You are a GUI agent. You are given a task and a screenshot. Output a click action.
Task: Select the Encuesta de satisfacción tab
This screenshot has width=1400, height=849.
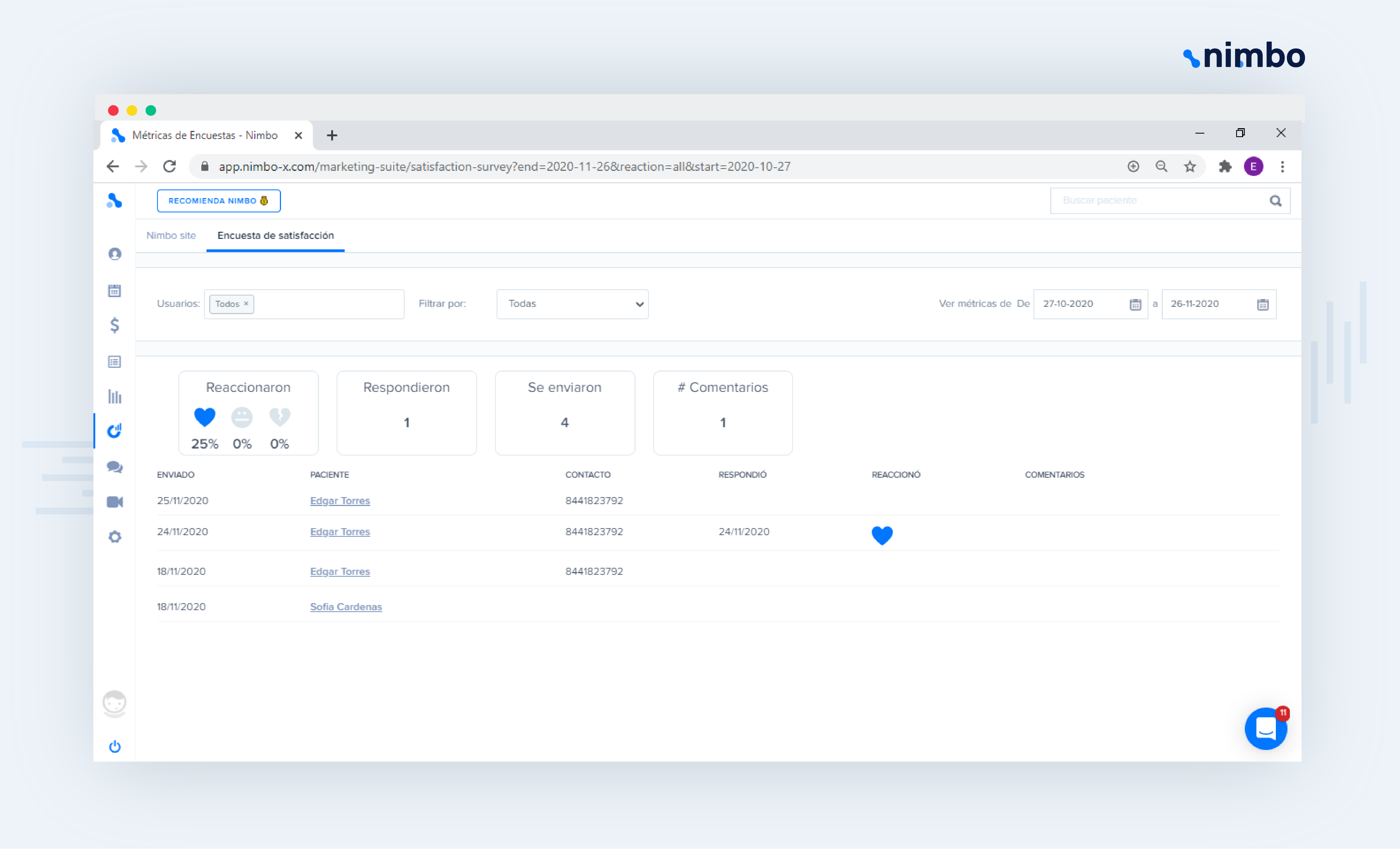point(276,235)
